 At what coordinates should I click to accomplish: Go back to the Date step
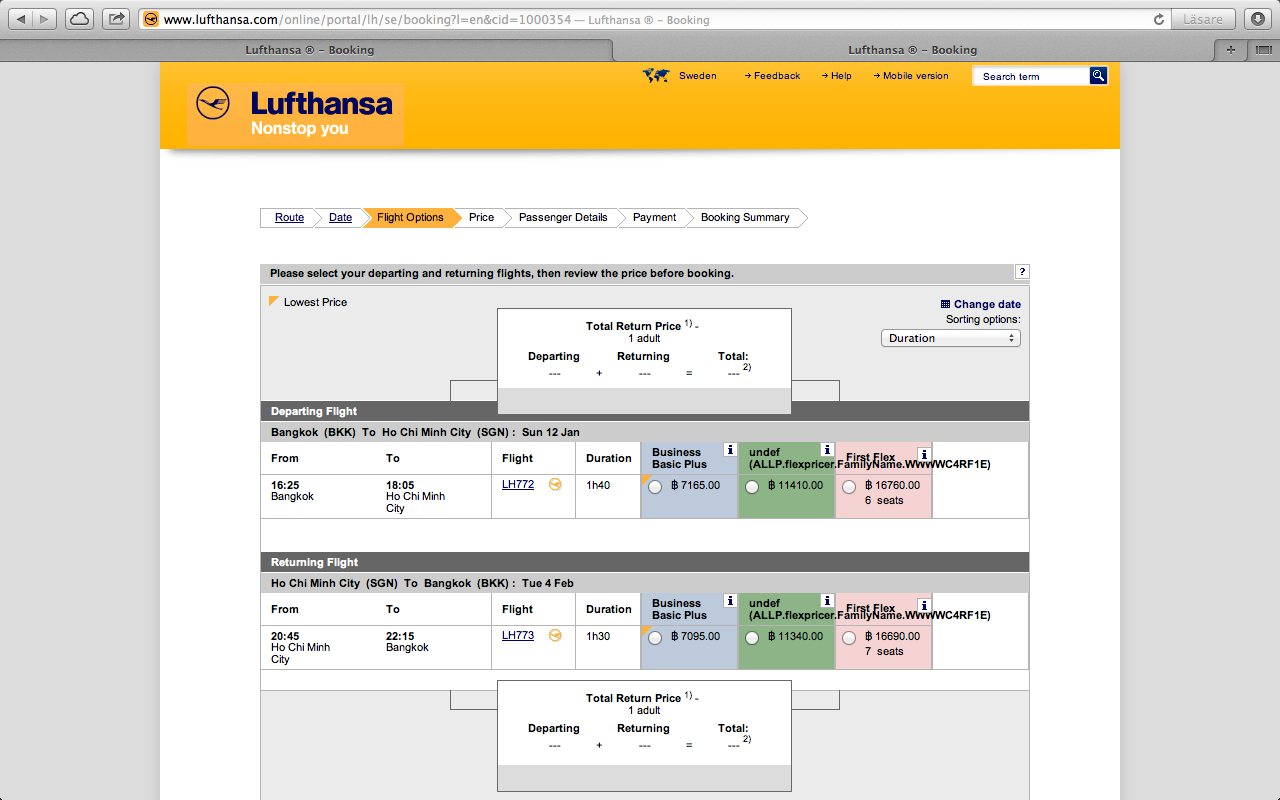pos(340,217)
